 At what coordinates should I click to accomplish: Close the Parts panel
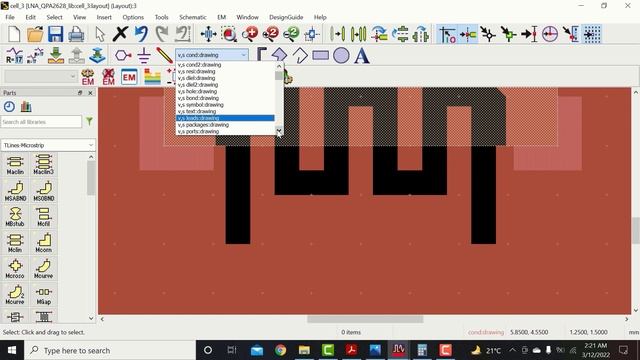pyautogui.click(x=90, y=93)
